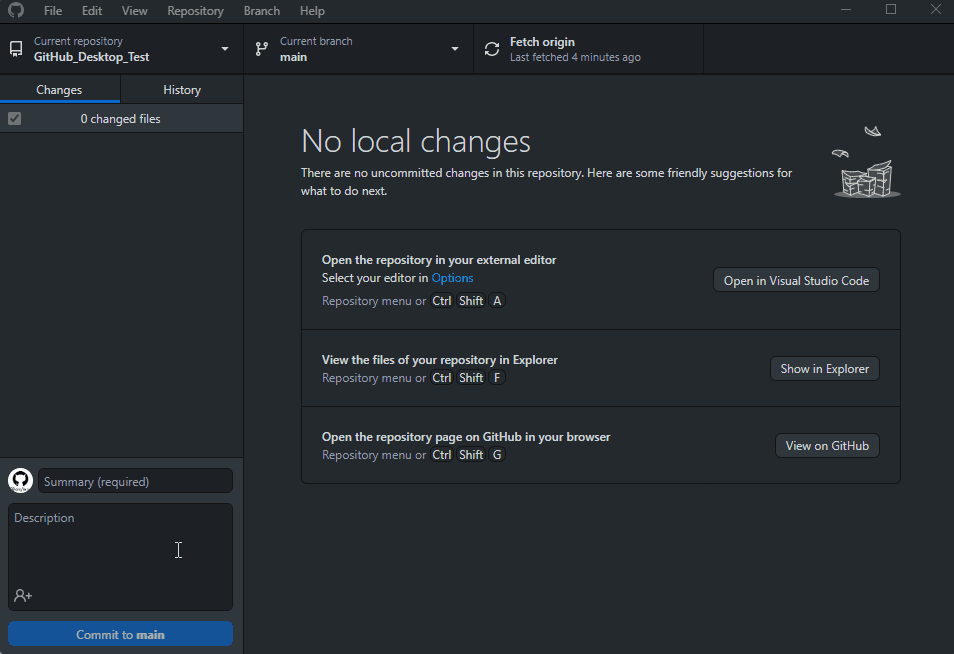Switch to the History tab
The width and height of the screenshot is (954, 654).
pyautogui.click(x=182, y=89)
